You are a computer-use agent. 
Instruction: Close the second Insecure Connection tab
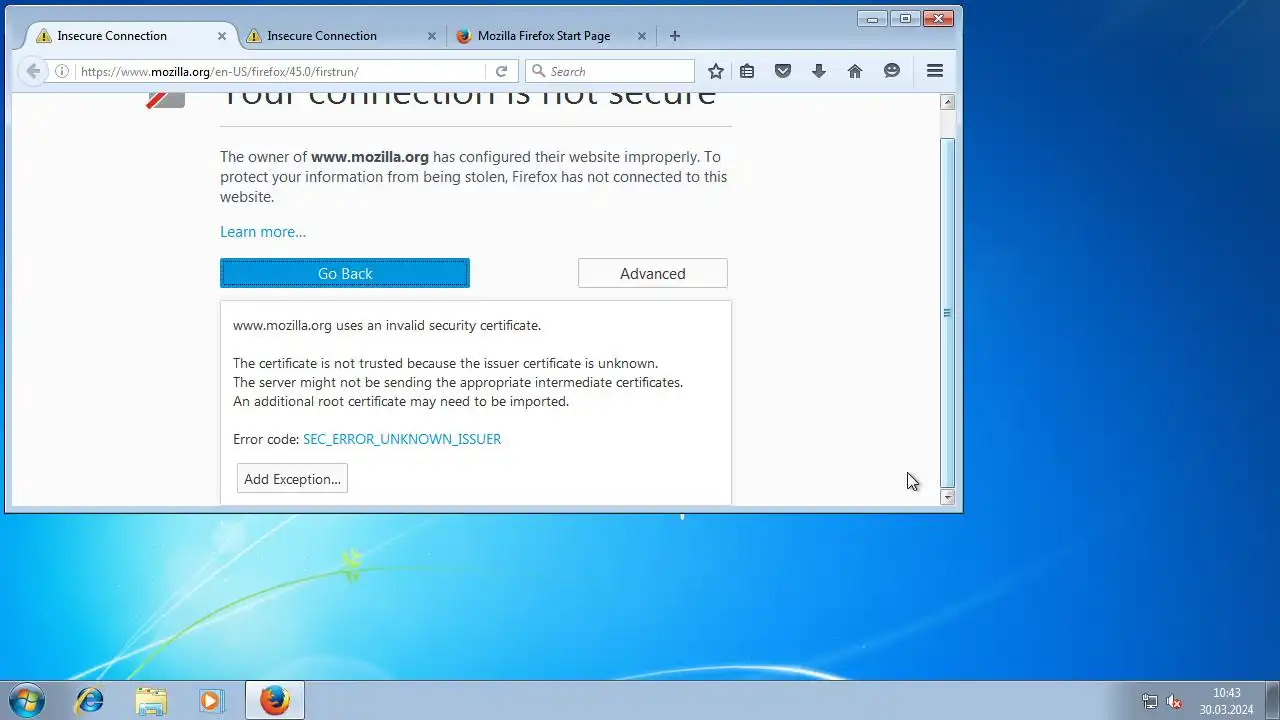point(432,35)
